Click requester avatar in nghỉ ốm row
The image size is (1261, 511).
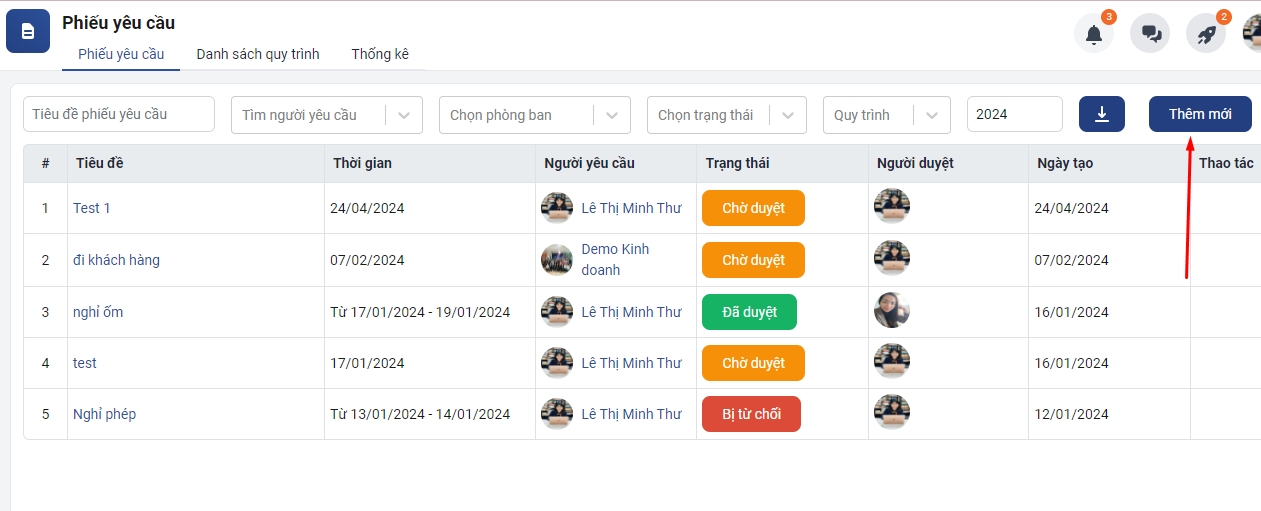click(557, 312)
